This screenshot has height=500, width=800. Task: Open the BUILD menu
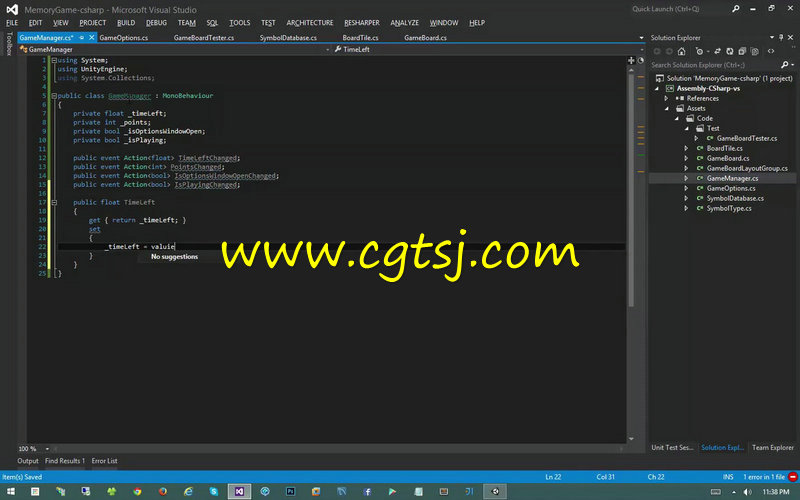click(126, 22)
